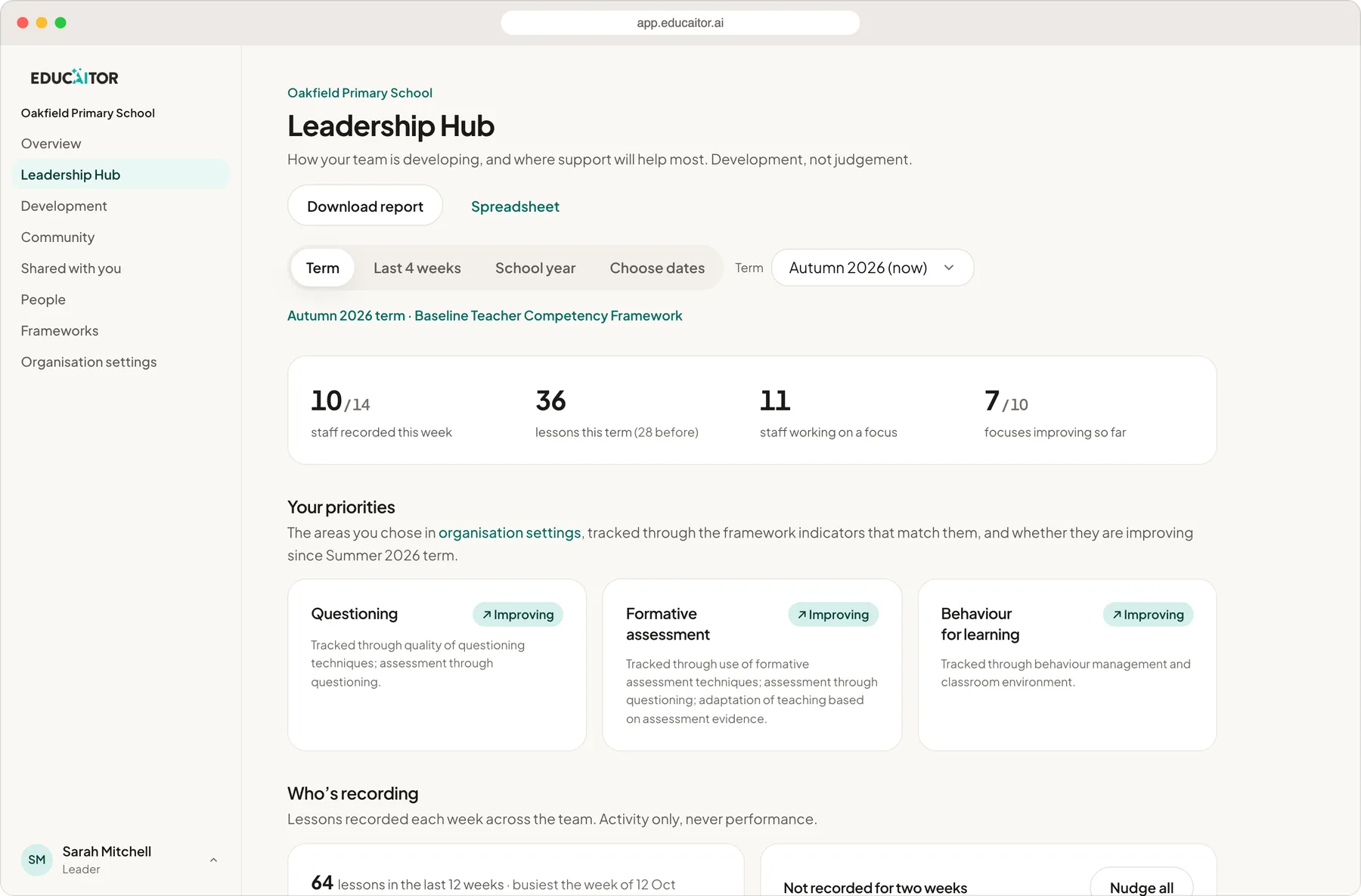Click Autumn 2026 term framework caption
The height and width of the screenshot is (896, 1361).
pyautogui.click(x=485, y=315)
